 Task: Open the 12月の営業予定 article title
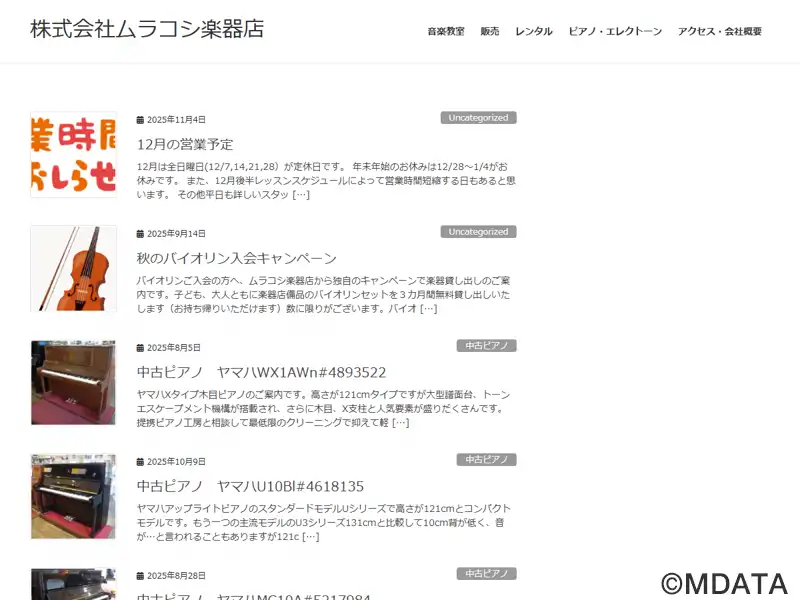click(x=185, y=144)
